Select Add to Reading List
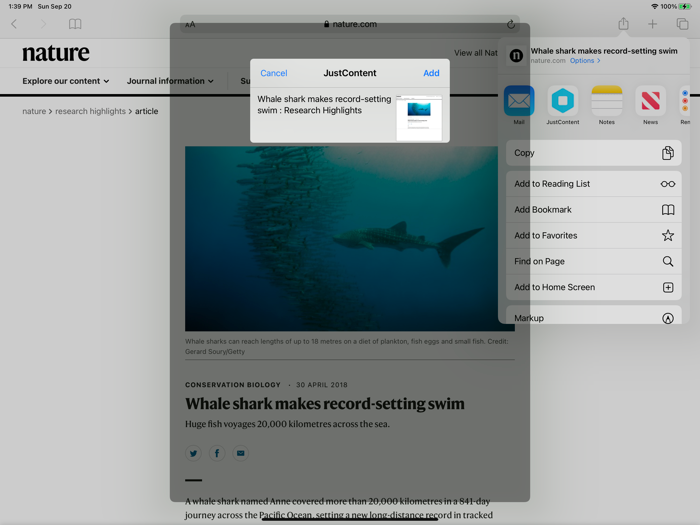 (593, 184)
